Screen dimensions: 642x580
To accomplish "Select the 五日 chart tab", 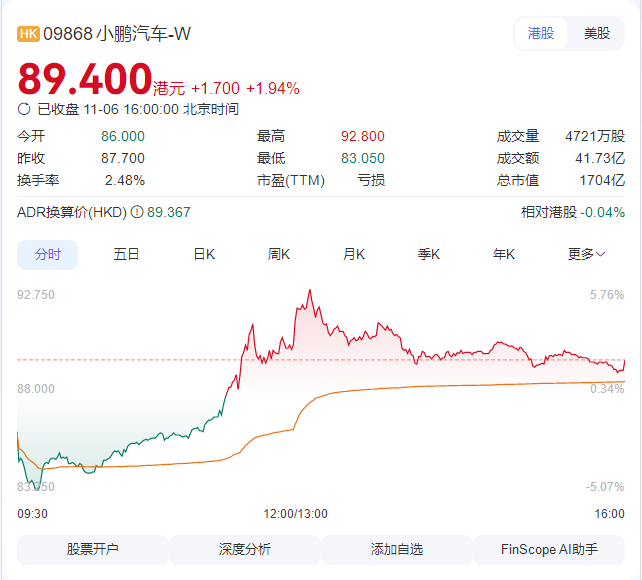I will pos(126,254).
